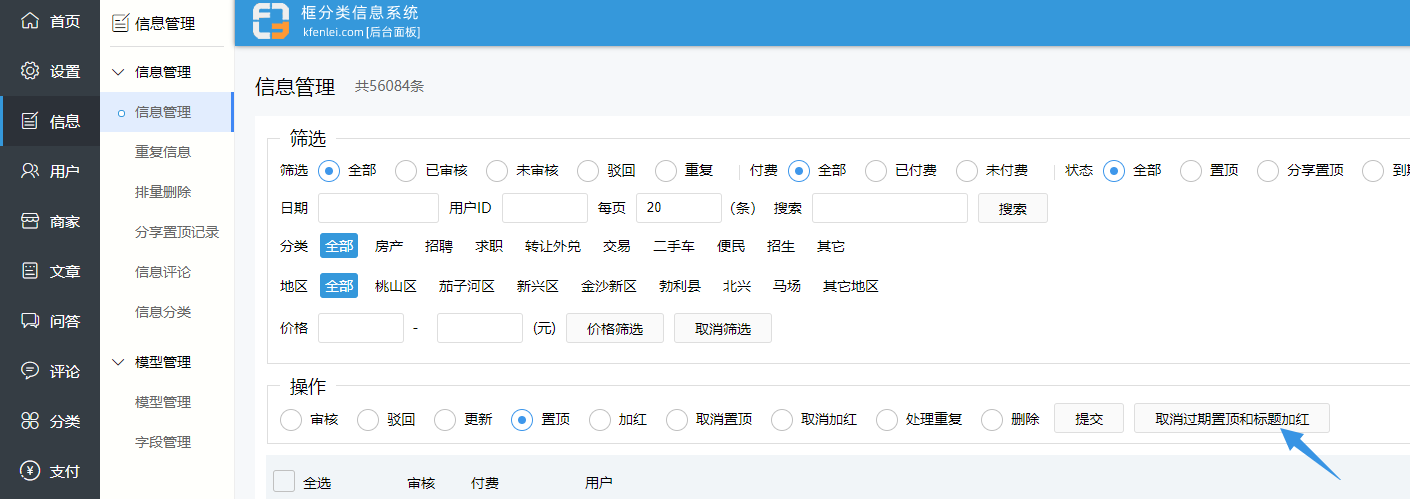Click the 日期 date input field
This screenshot has height=499, width=1410.
(378, 208)
